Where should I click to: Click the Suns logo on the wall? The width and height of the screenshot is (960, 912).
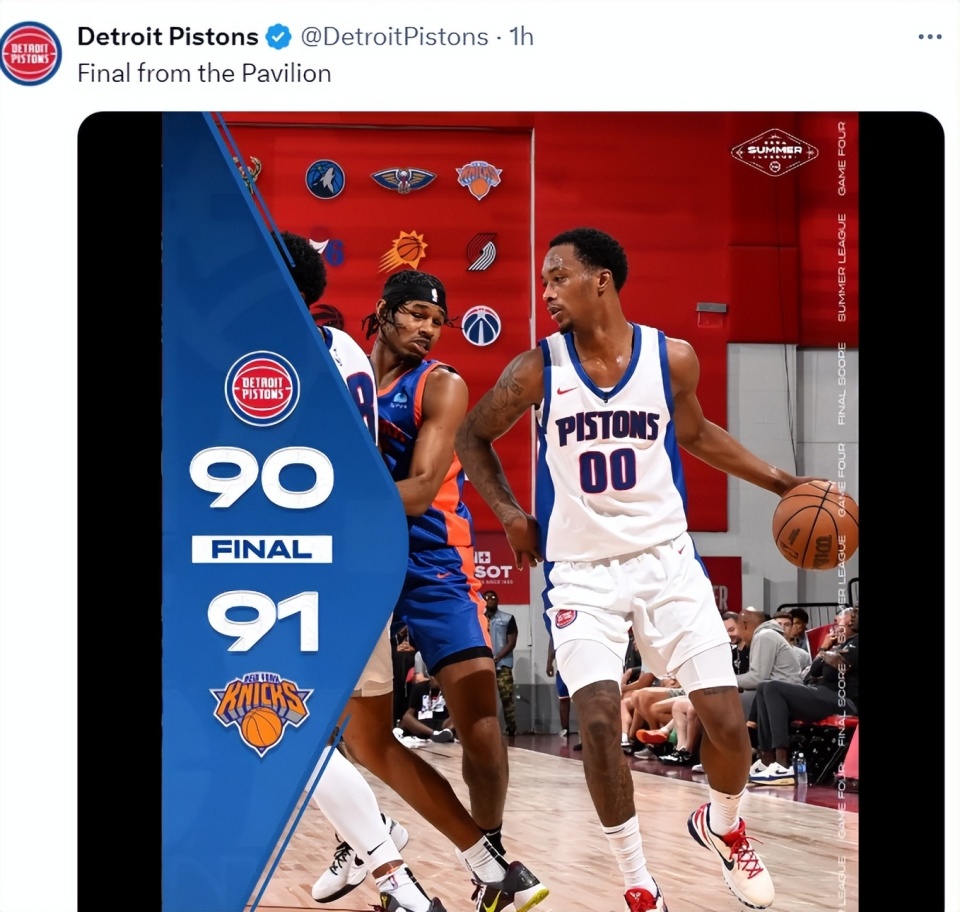coord(403,250)
